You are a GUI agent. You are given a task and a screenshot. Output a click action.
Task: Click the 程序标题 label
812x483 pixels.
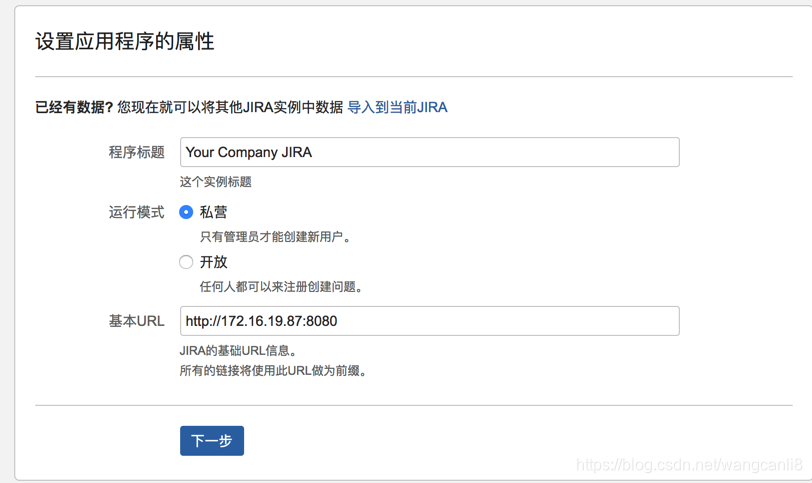(137, 152)
